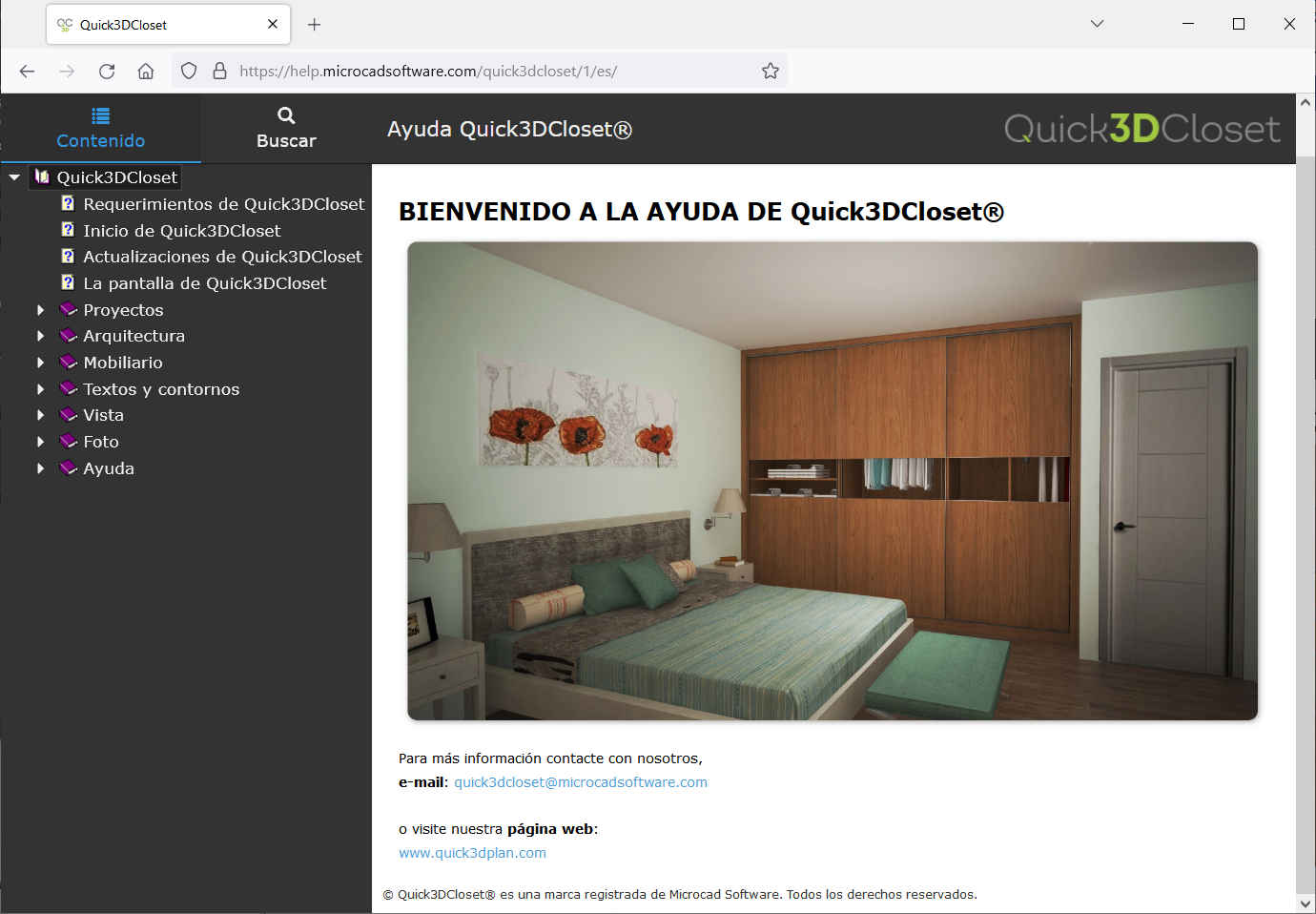The image size is (1316, 914).
Task: Click the purple book icon beside Foto
Action: pyautogui.click(x=69, y=441)
